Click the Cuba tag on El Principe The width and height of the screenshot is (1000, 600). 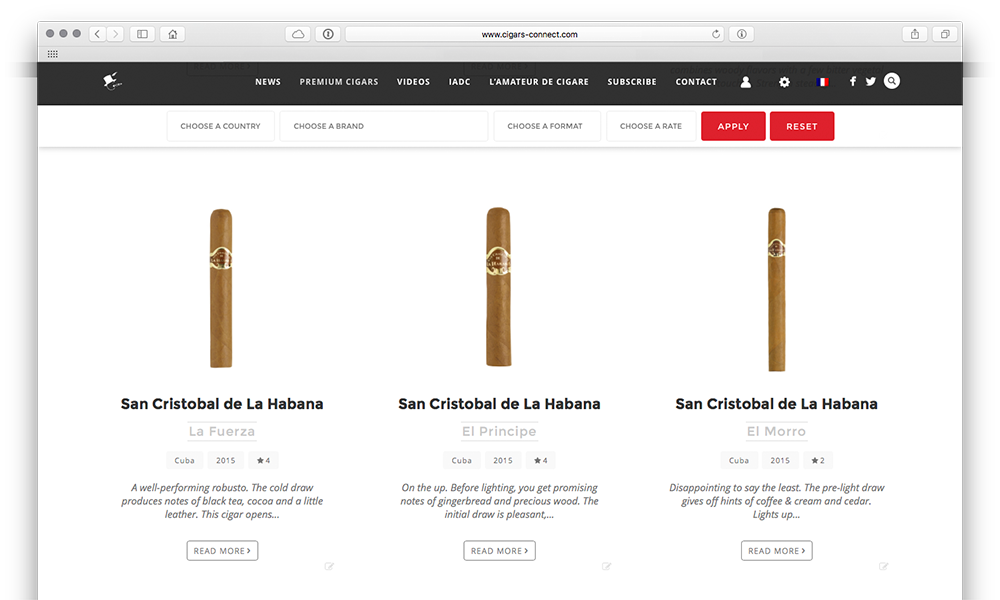tap(462, 460)
